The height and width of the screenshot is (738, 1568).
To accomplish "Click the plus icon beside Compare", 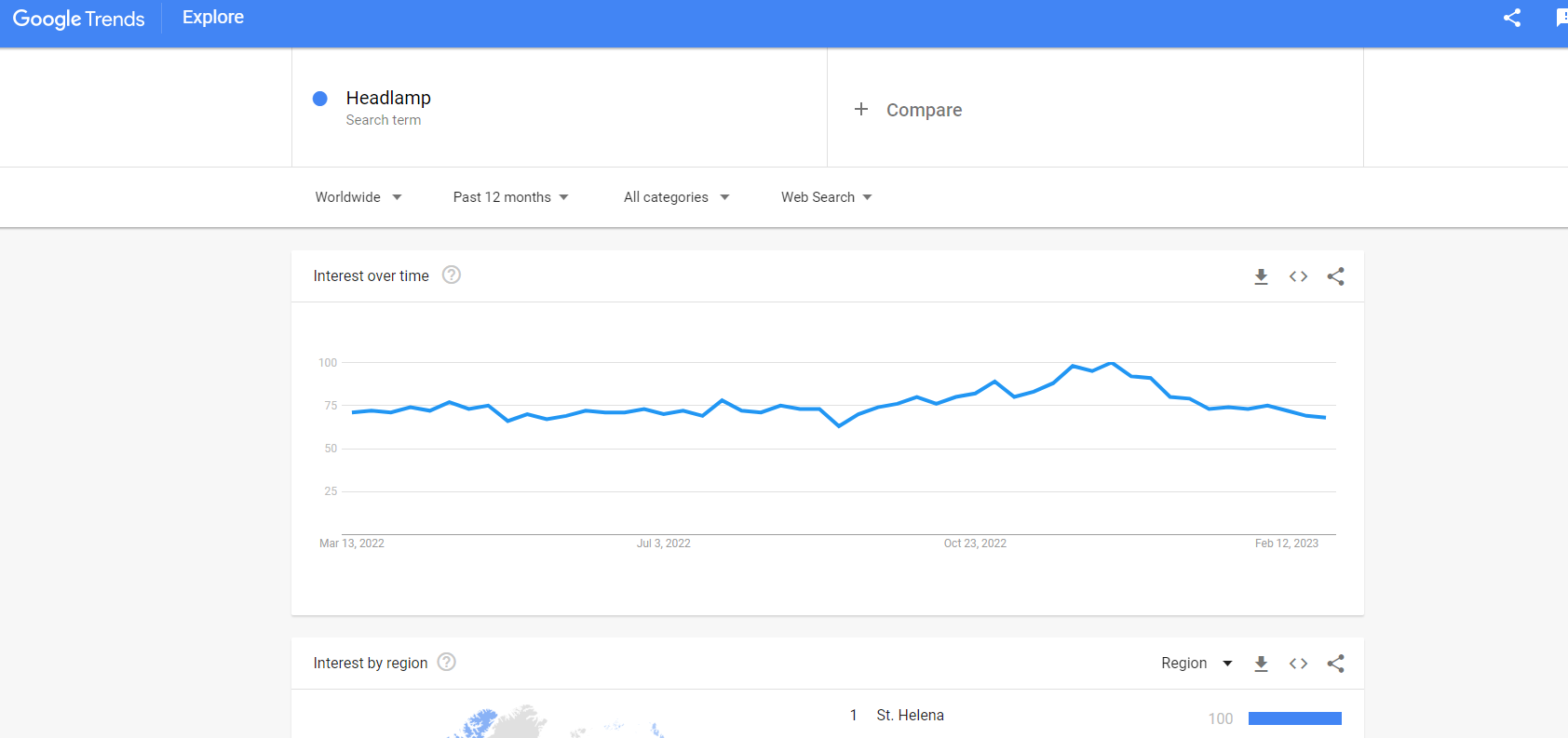I will [x=861, y=109].
